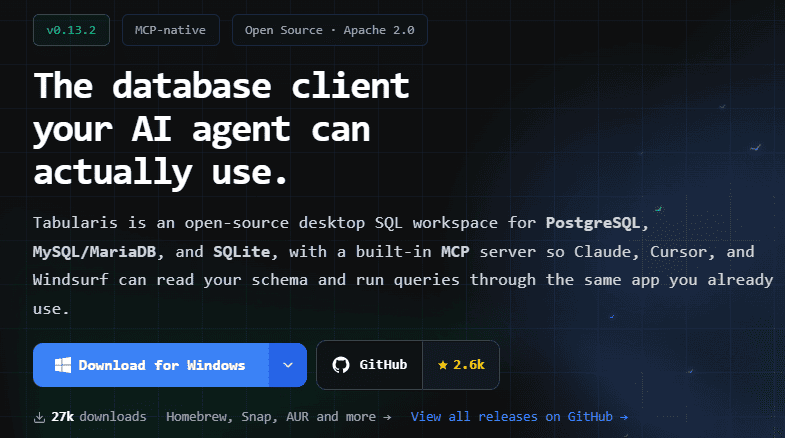
Task: Click the 27k downloads counter text
Action: (x=99, y=417)
